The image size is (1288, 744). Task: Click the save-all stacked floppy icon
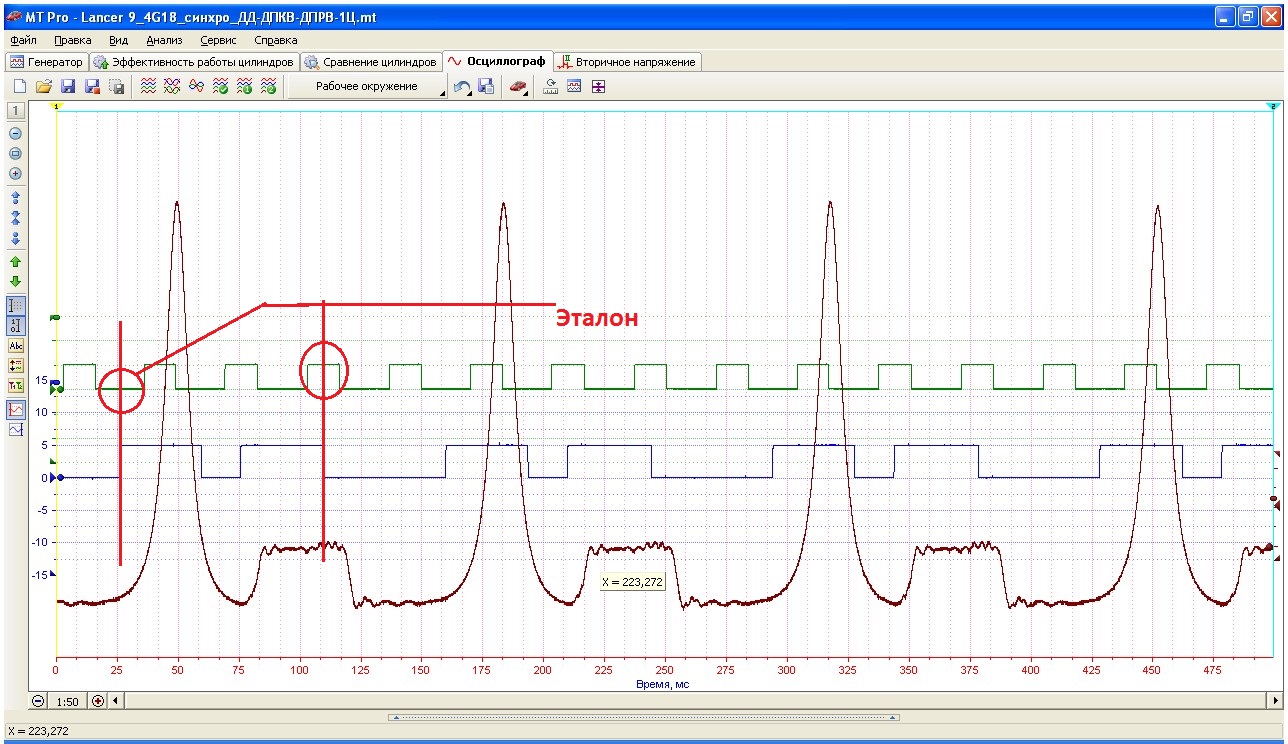[x=117, y=87]
